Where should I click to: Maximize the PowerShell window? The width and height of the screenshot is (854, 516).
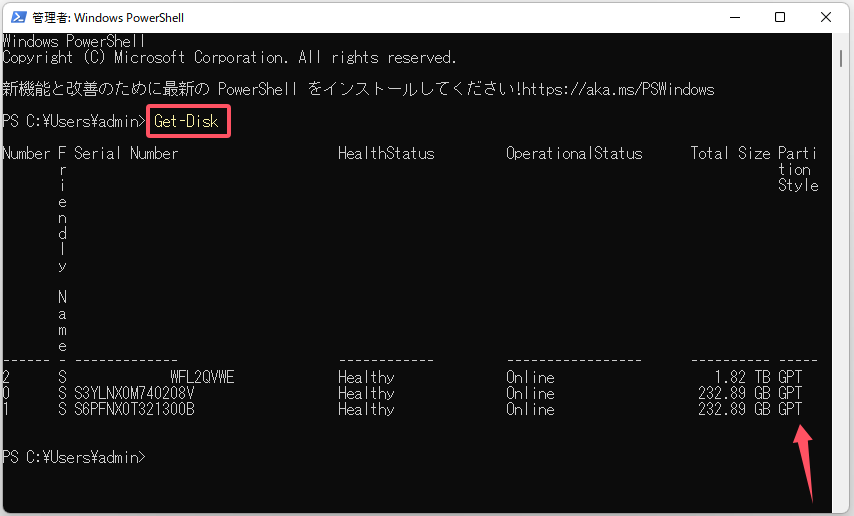coord(780,17)
